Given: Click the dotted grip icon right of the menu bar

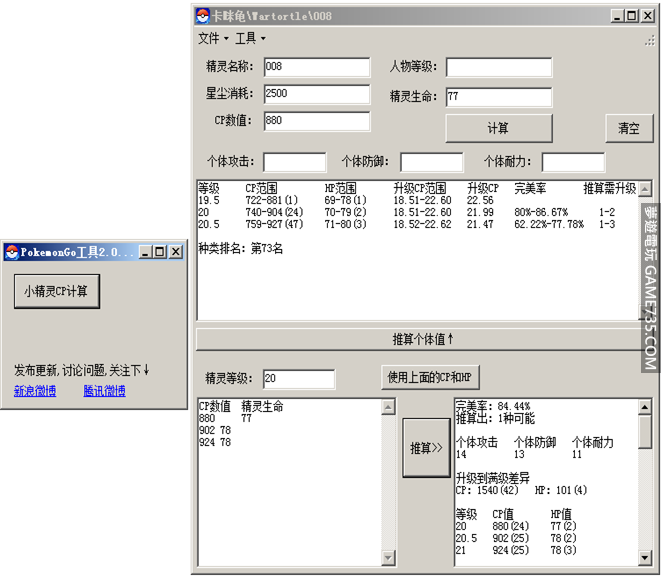Looking at the screenshot, I should (x=650, y=40).
